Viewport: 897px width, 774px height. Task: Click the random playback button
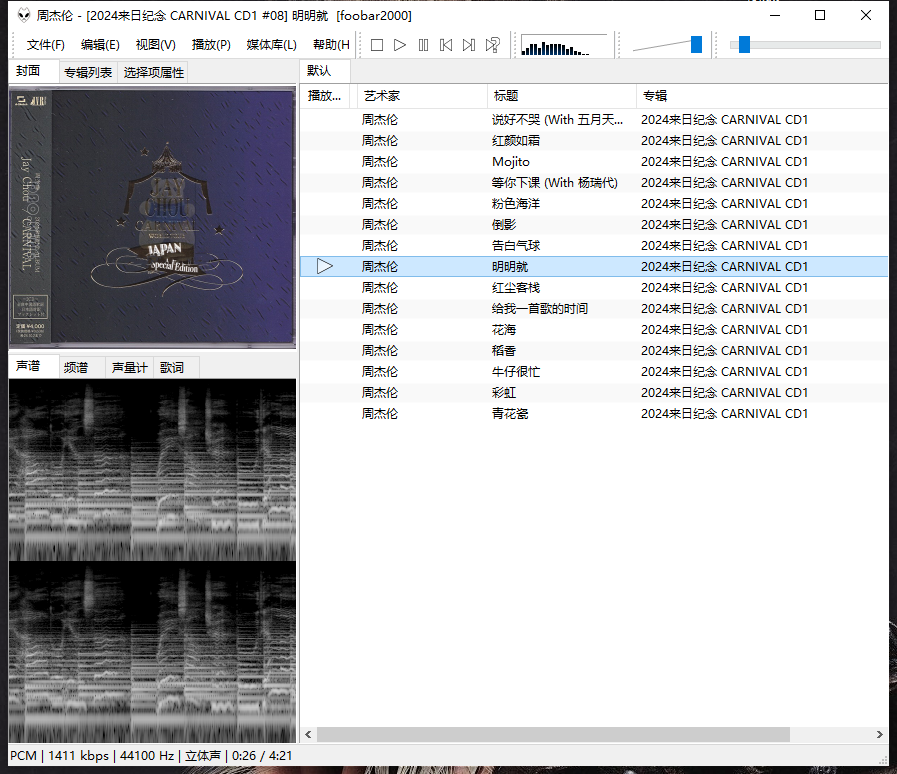[x=492, y=45]
